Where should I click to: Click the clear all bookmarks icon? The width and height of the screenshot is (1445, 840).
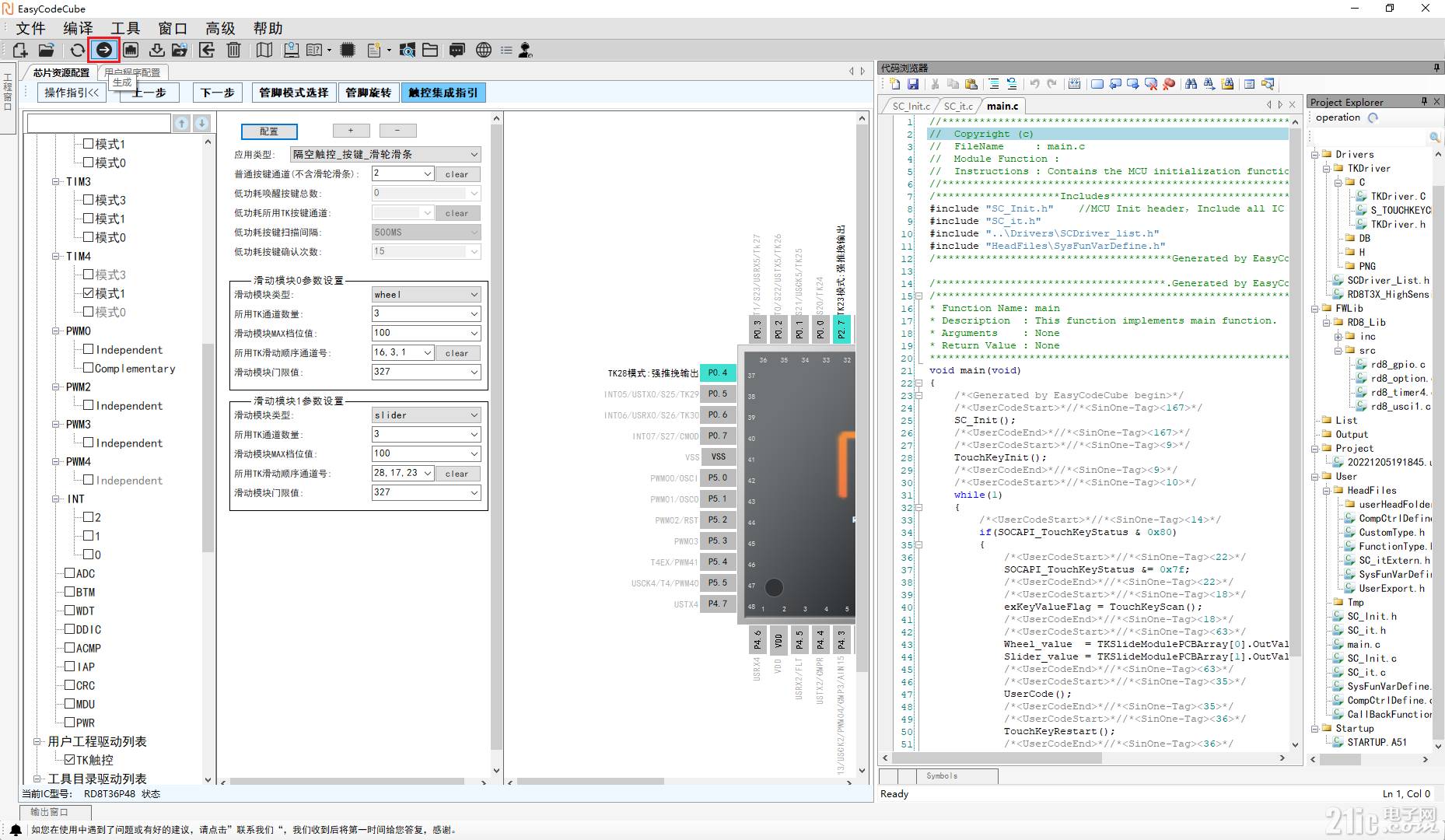[x=1151, y=84]
